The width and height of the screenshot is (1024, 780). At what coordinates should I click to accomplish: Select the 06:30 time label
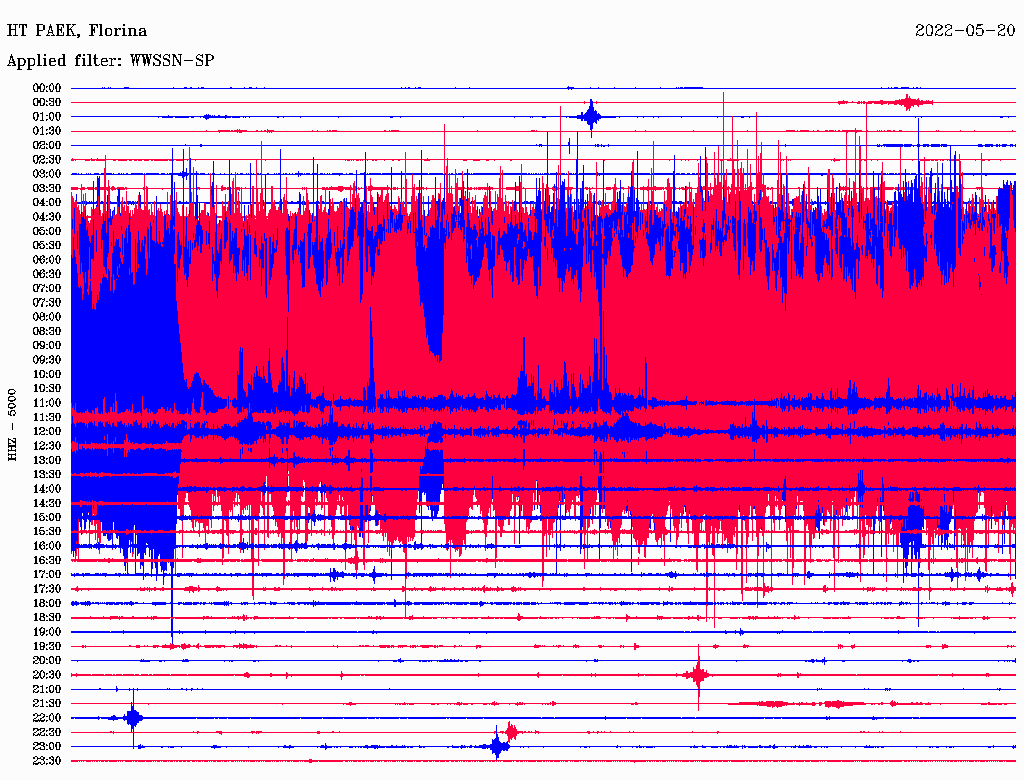pos(47,274)
